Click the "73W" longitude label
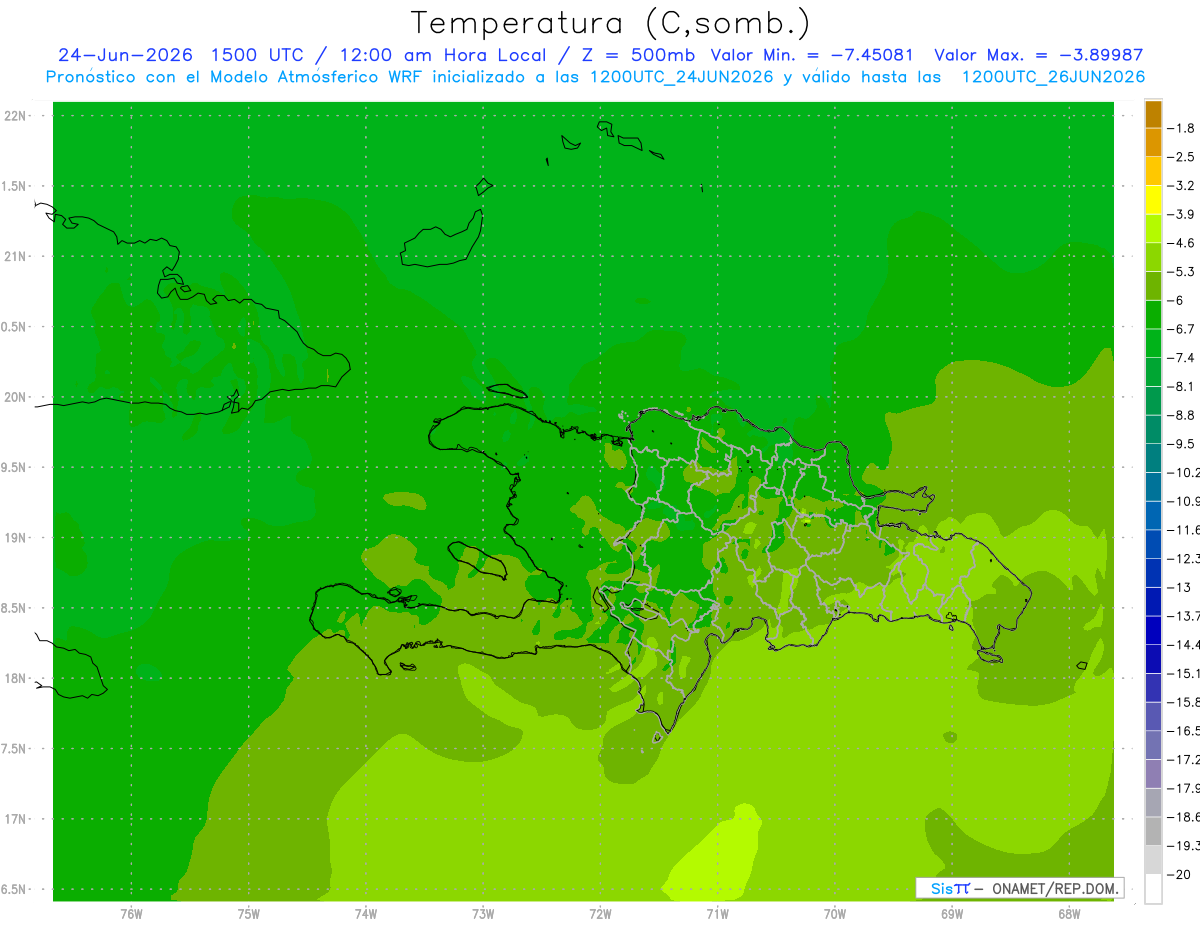 [483, 915]
